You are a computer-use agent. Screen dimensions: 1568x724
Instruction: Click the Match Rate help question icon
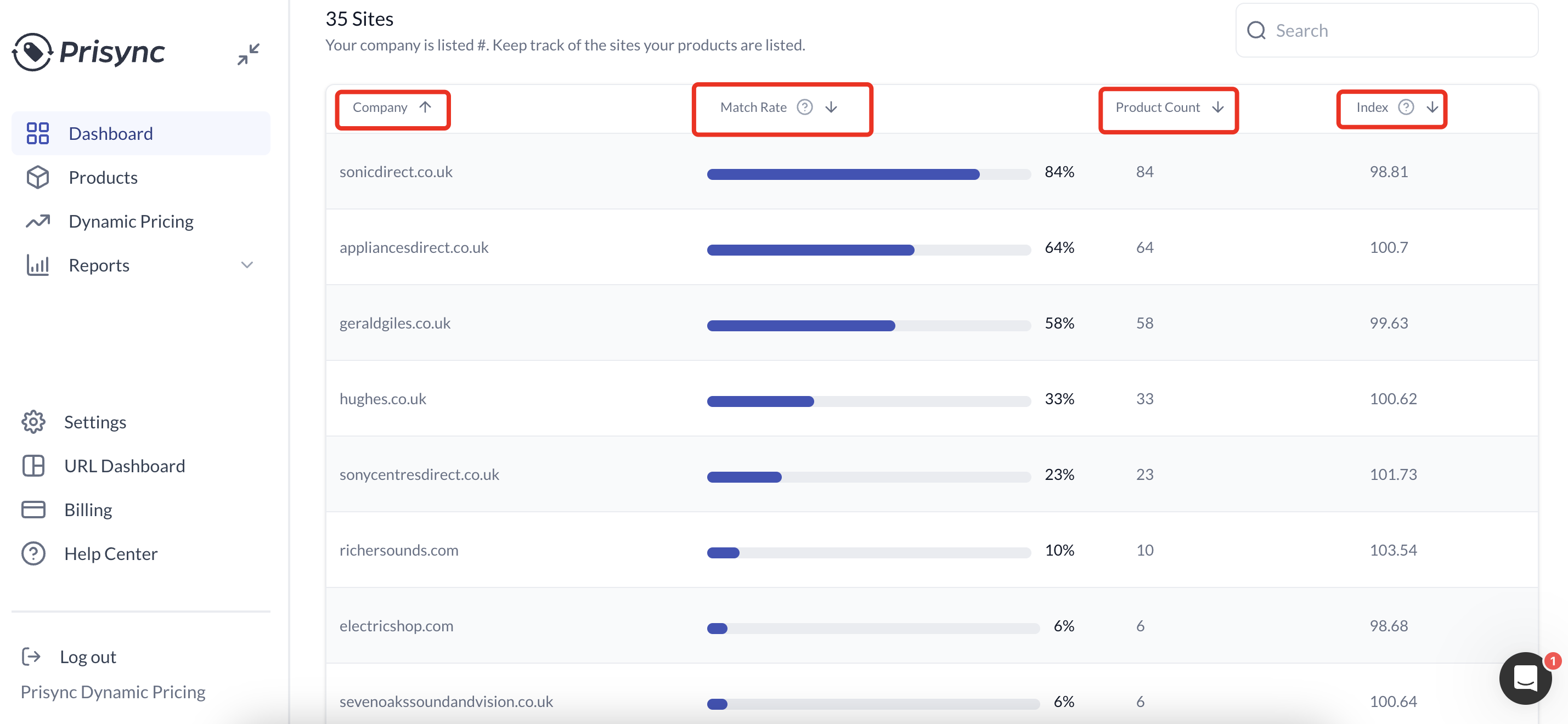[x=805, y=107]
